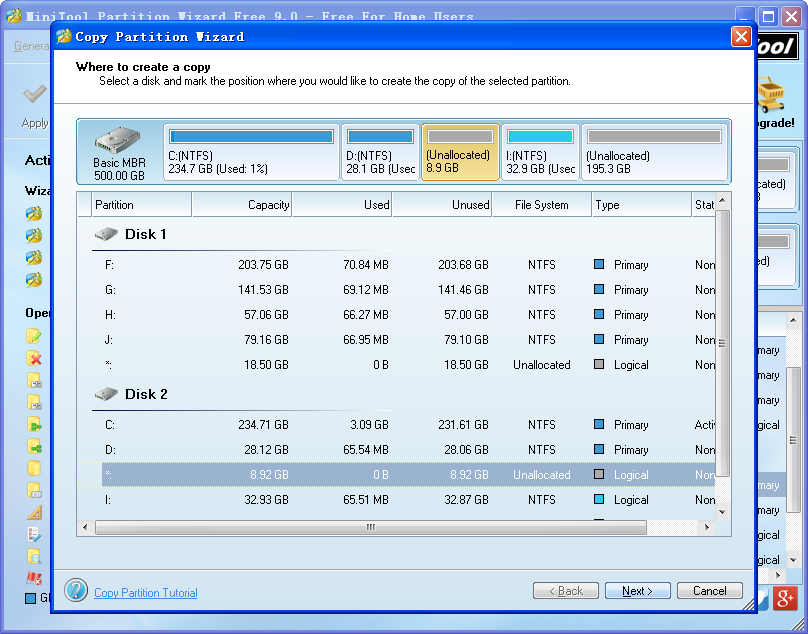The width and height of the screenshot is (808, 634).
Task: Select the G: partition row
Action: [396, 290]
